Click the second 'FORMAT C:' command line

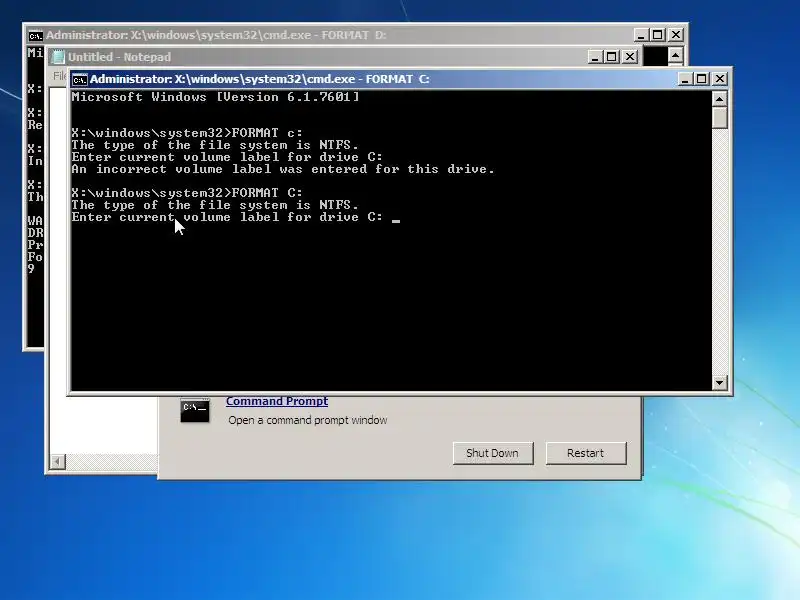coord(187,193)
